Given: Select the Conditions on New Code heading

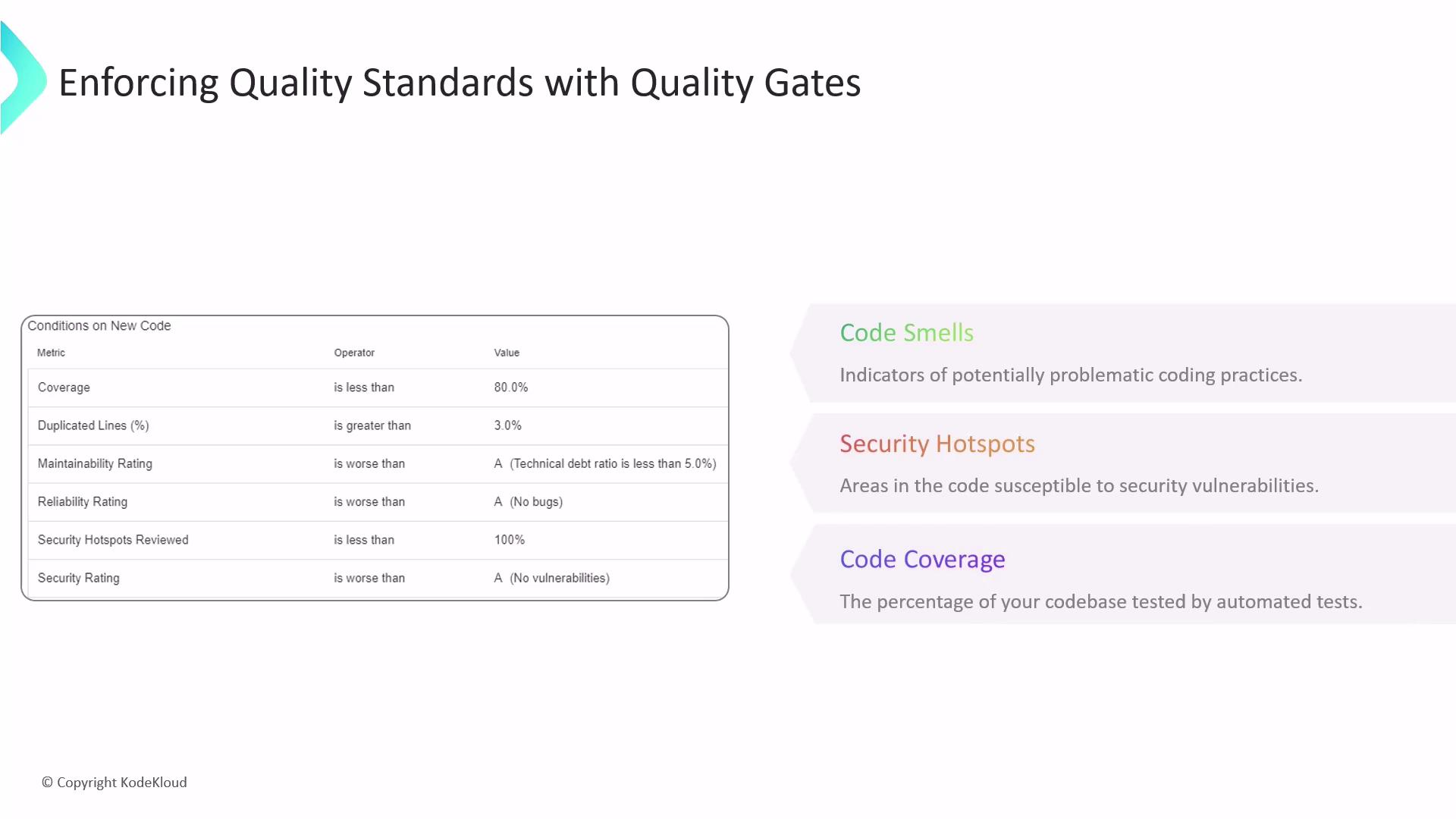Looking at the screenshot, I should [99, 326].
